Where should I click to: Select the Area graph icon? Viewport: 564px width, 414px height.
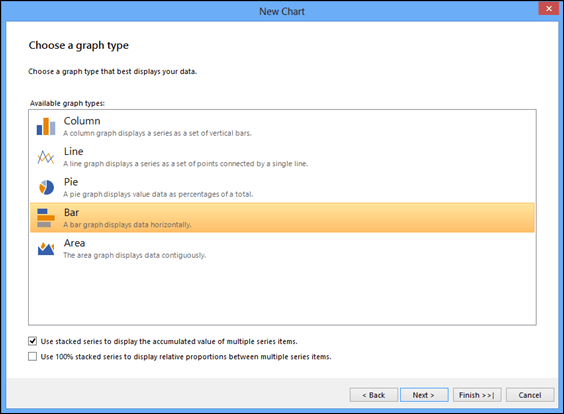click(x=46, y=249)
